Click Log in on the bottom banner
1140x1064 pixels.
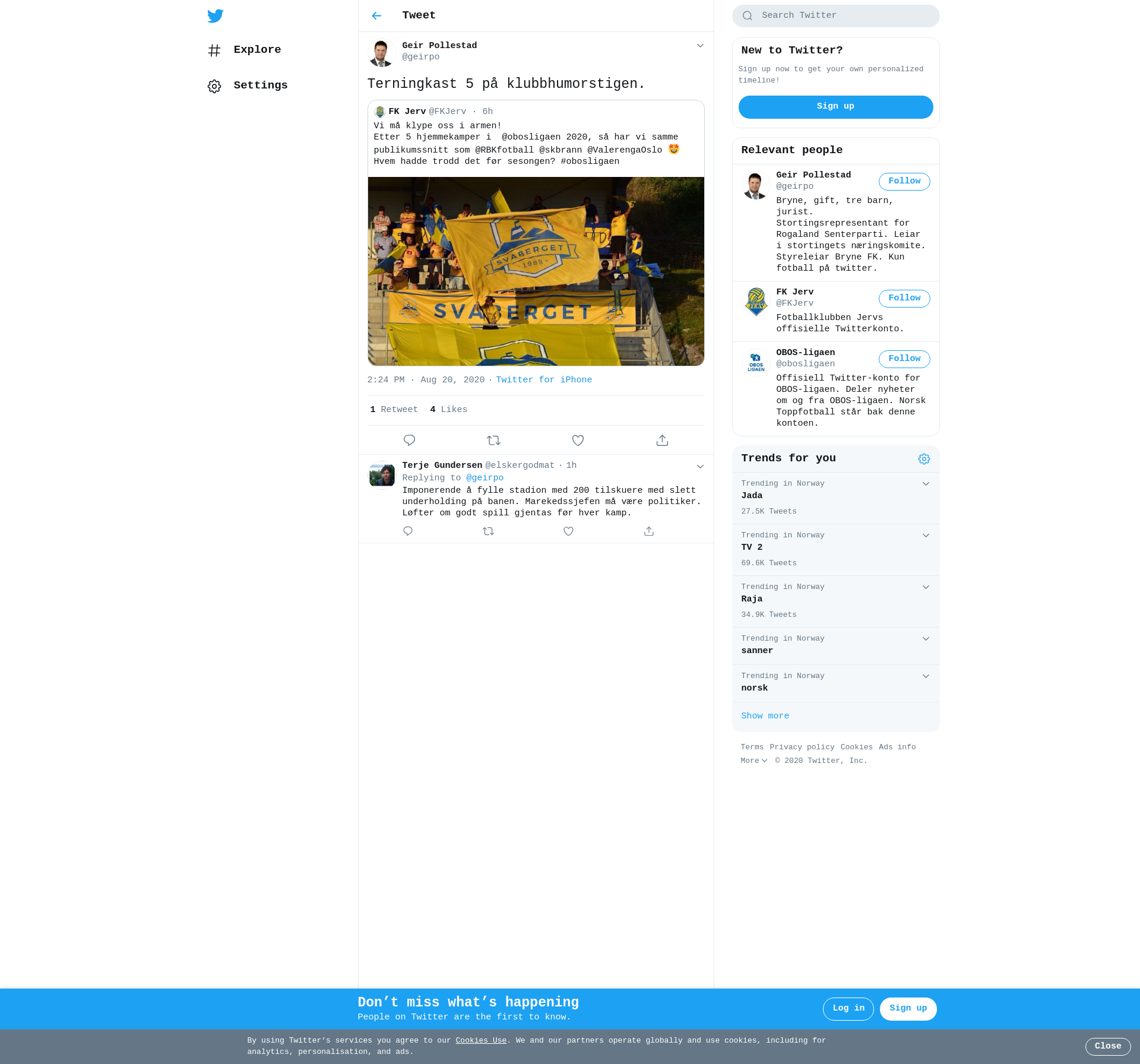point(848,1009)
